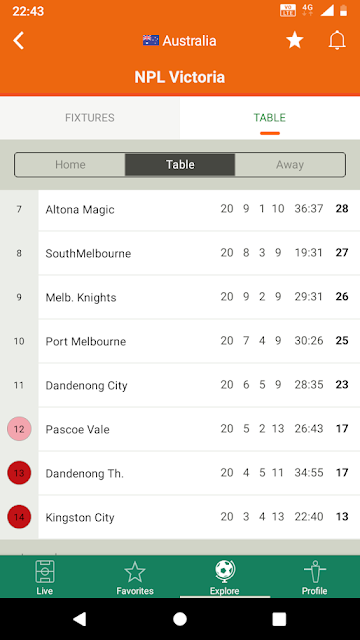
Task: Switch standings to Home segment
Action: 70,164
